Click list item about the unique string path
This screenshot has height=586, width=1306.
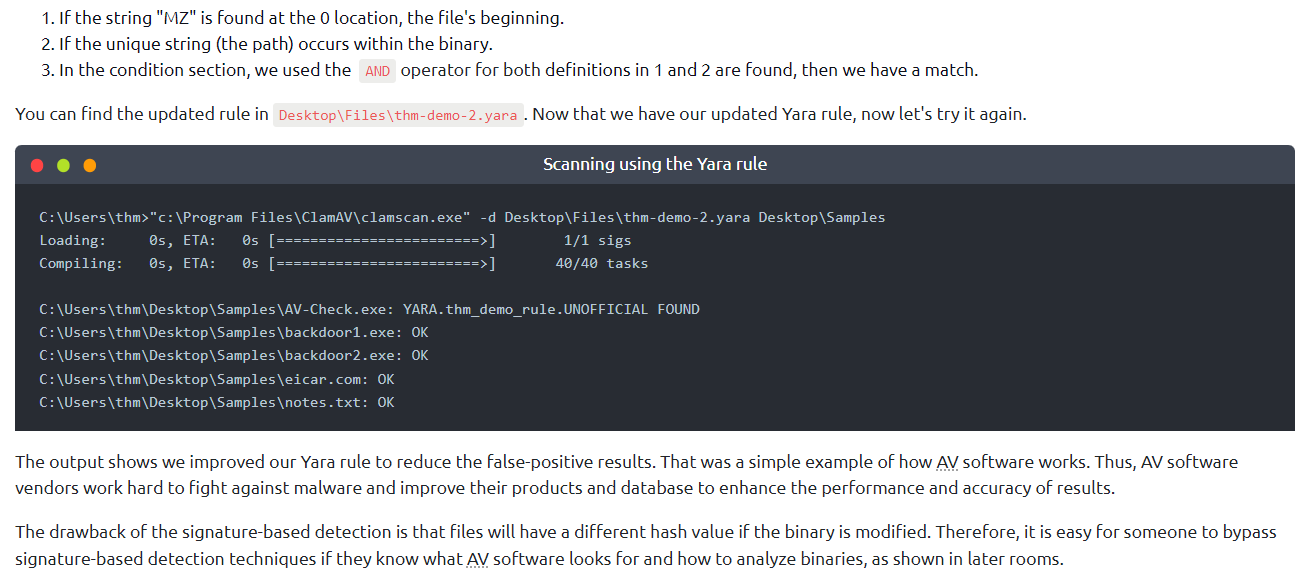tap(275, 45)
